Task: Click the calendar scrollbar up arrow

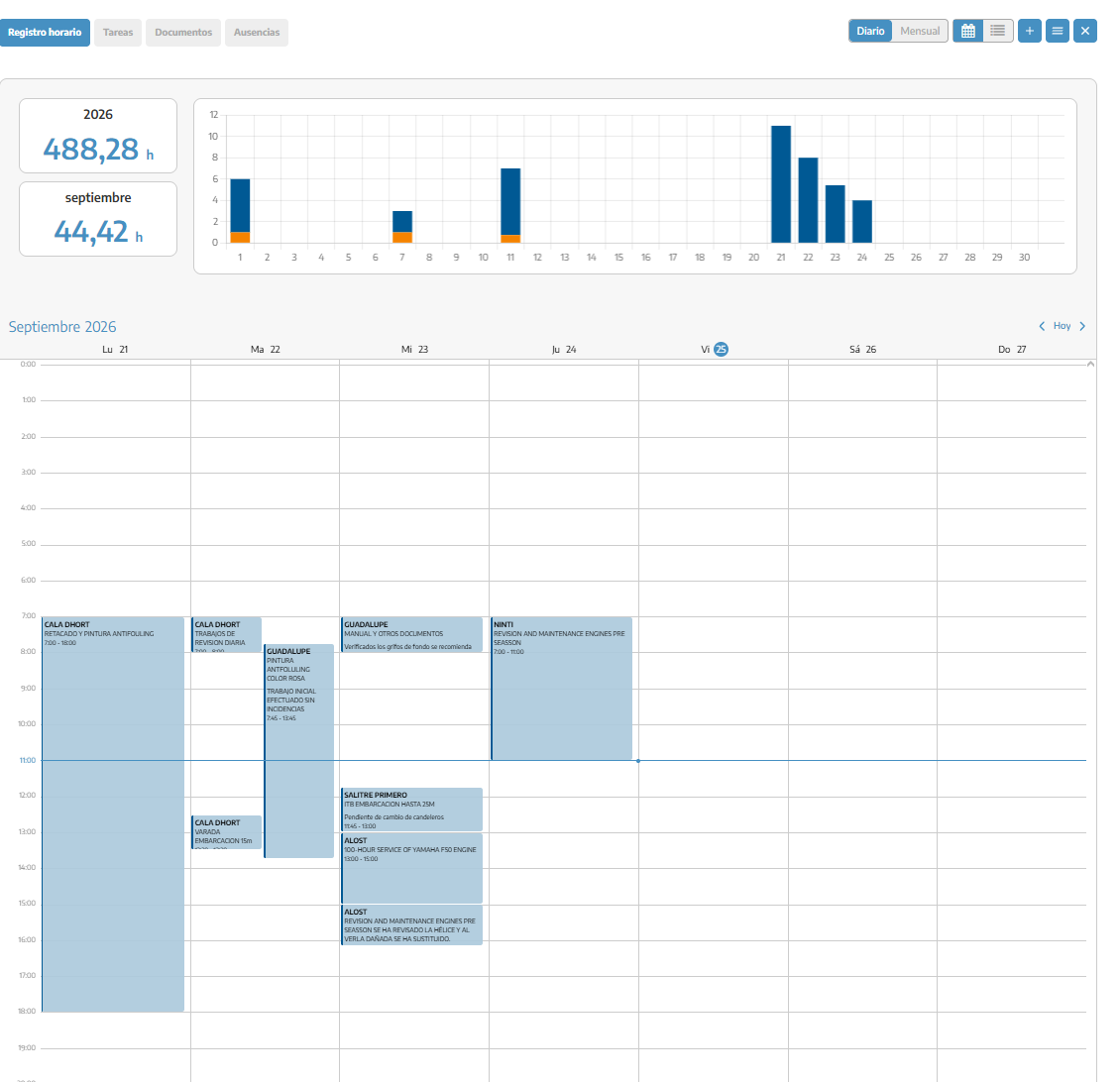Action: (x=1090, y=365)
